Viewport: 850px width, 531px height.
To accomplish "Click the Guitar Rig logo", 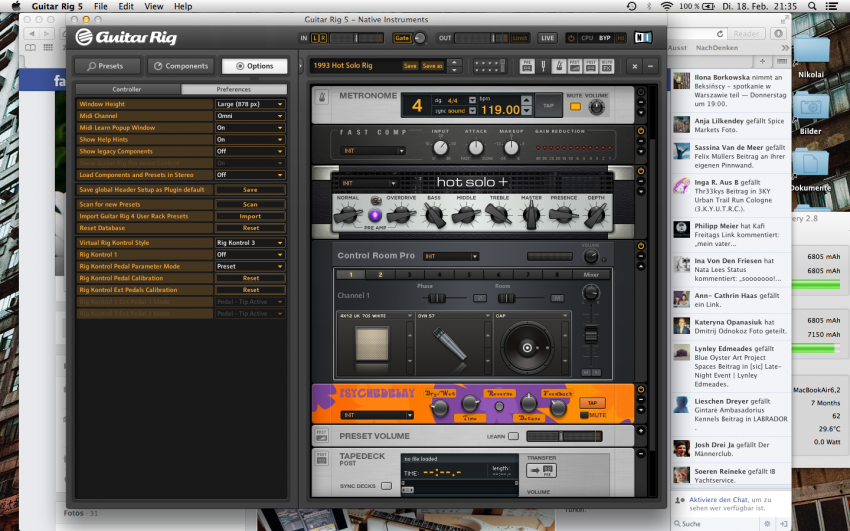I will (126, 37).
